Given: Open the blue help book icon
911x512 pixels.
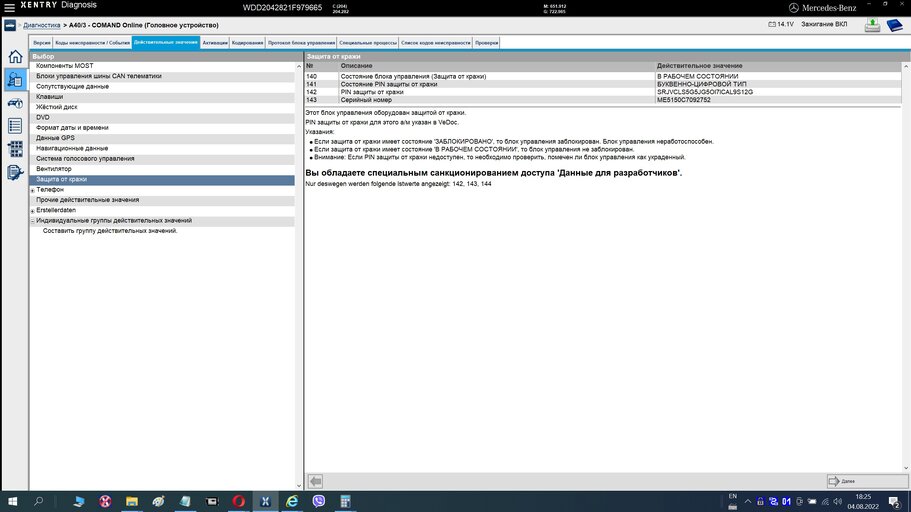Looking at the screenshot, I should coord(895,25).
